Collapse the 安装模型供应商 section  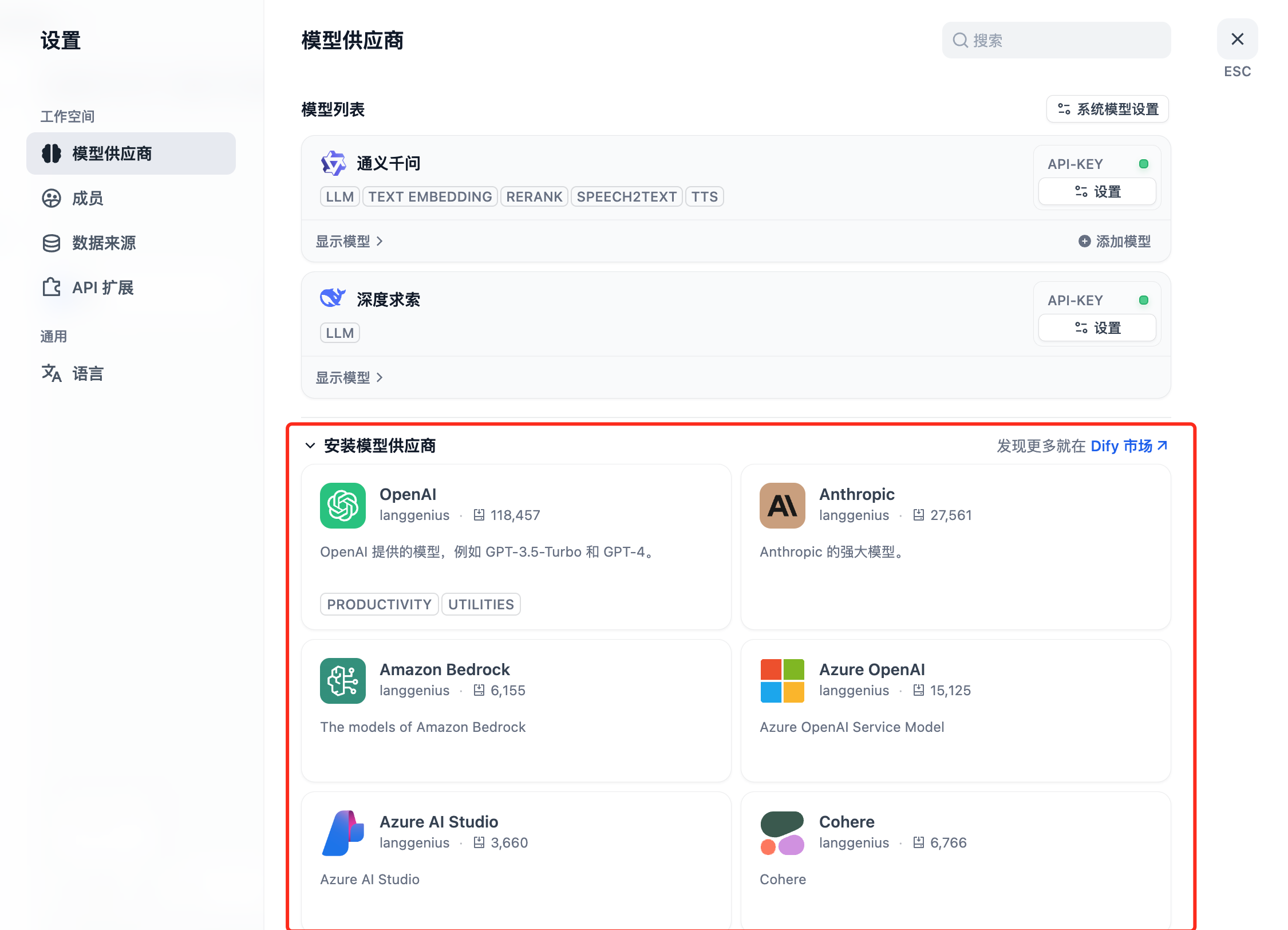click(310, 446)
